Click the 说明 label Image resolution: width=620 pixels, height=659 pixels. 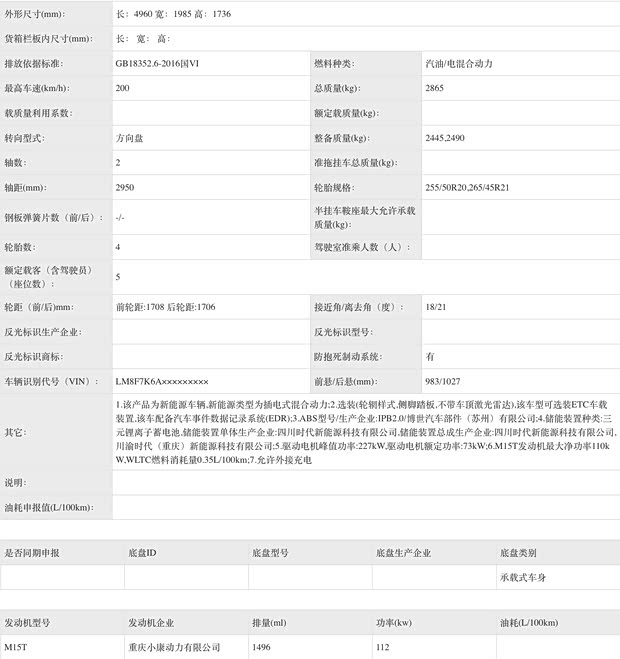click(x=15, y=482)
